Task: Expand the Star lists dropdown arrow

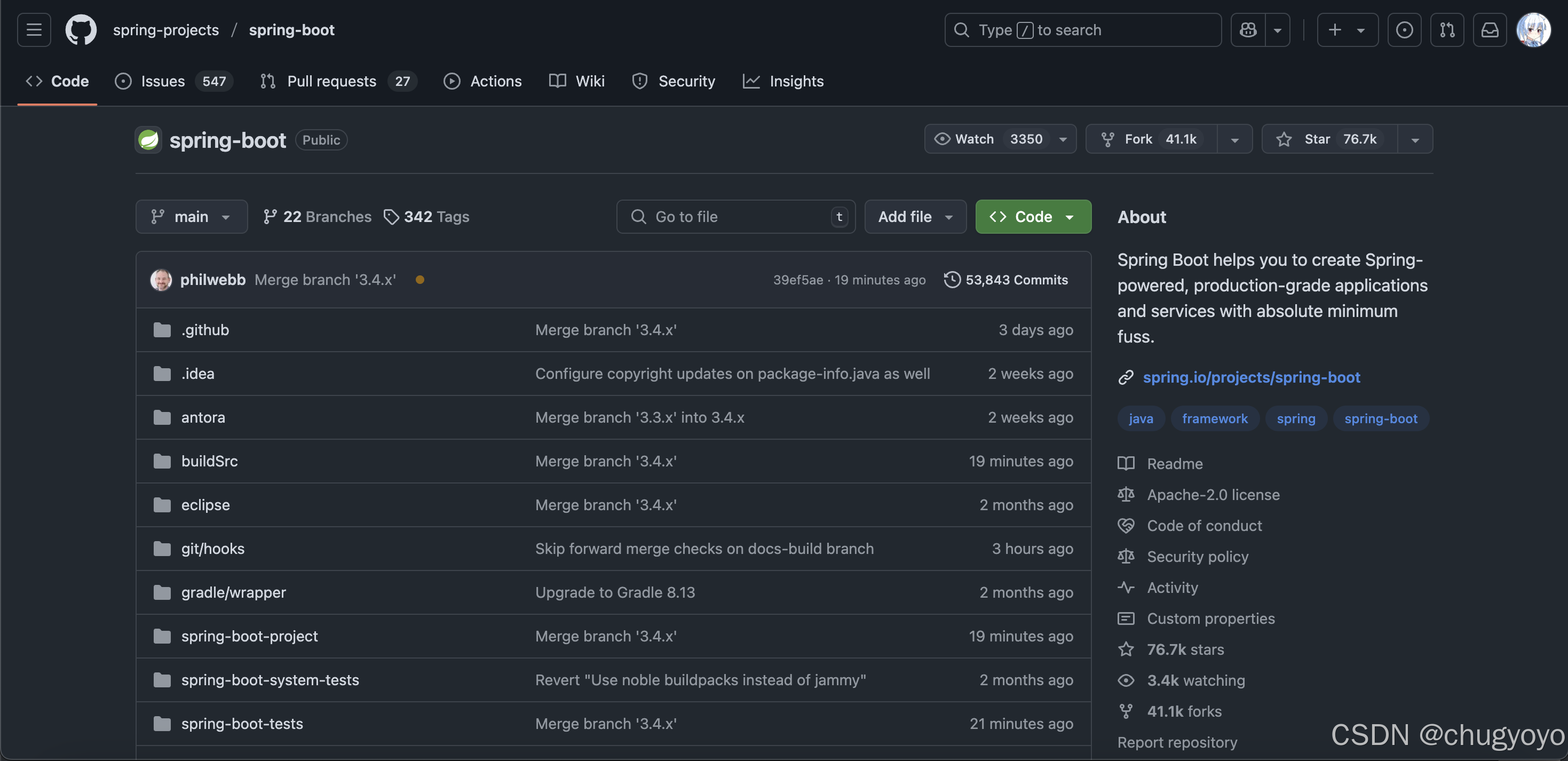Action: (1415, 140)
